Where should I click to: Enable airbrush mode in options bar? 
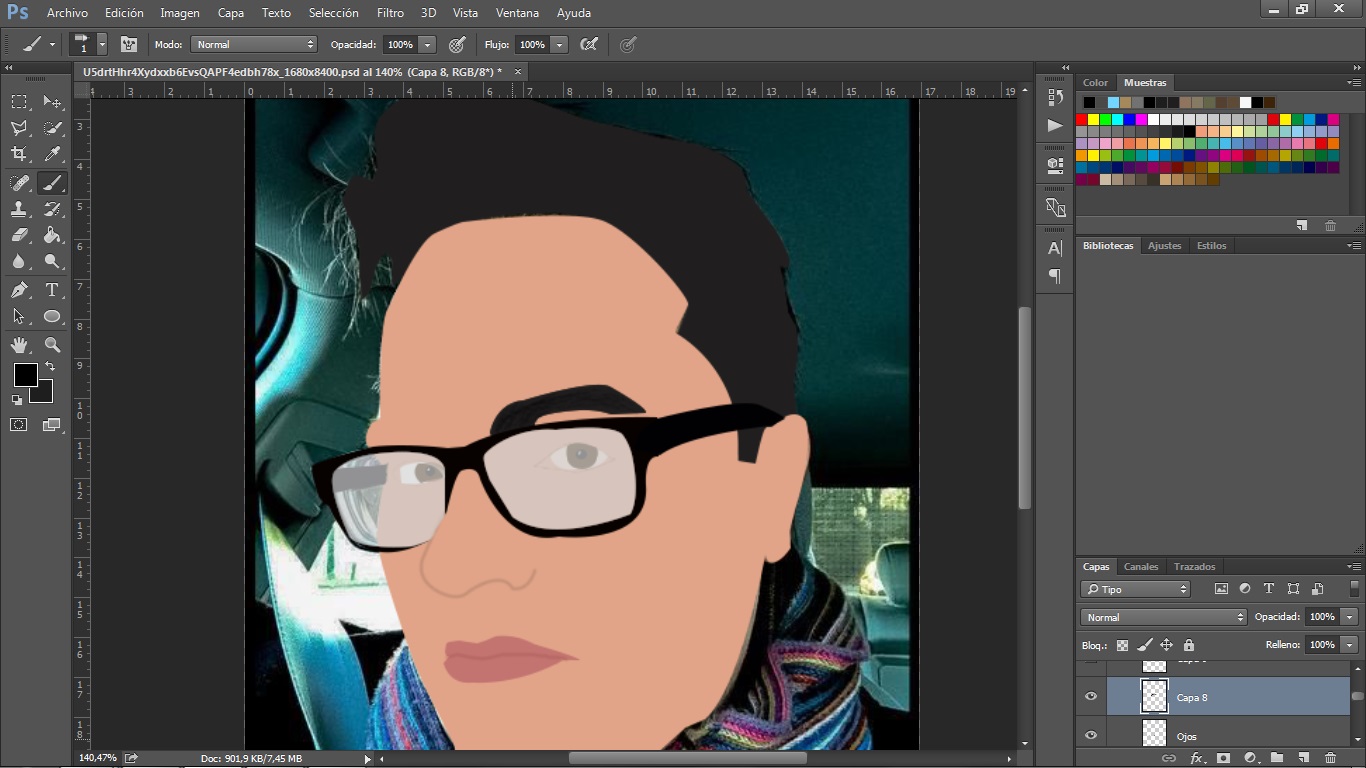click(x=589, y=44)
